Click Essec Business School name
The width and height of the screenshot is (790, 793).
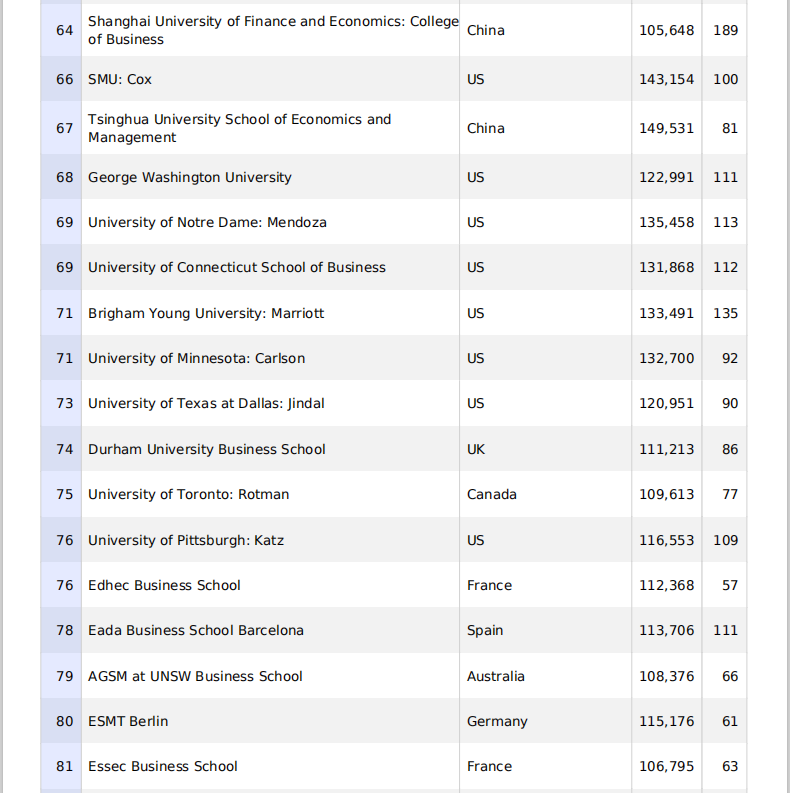point(163,766)
